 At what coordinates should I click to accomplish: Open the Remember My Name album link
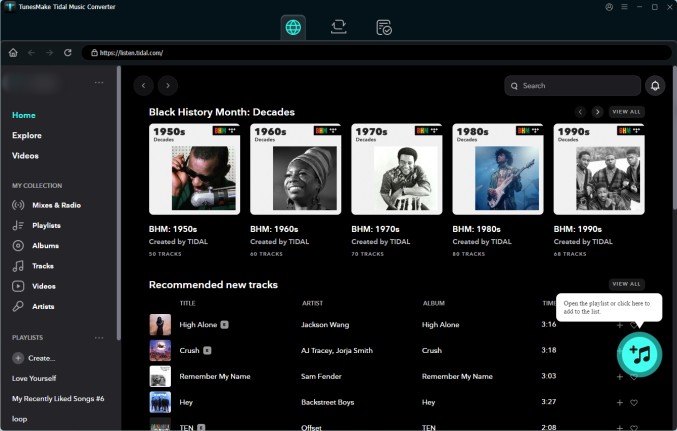[457, 376]
